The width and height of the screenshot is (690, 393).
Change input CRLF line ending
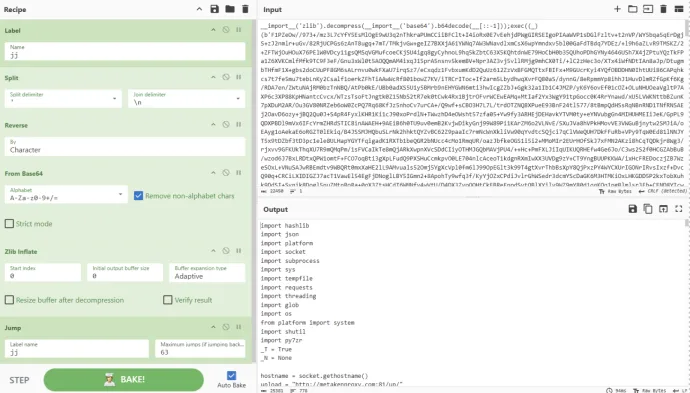(662, 191)
